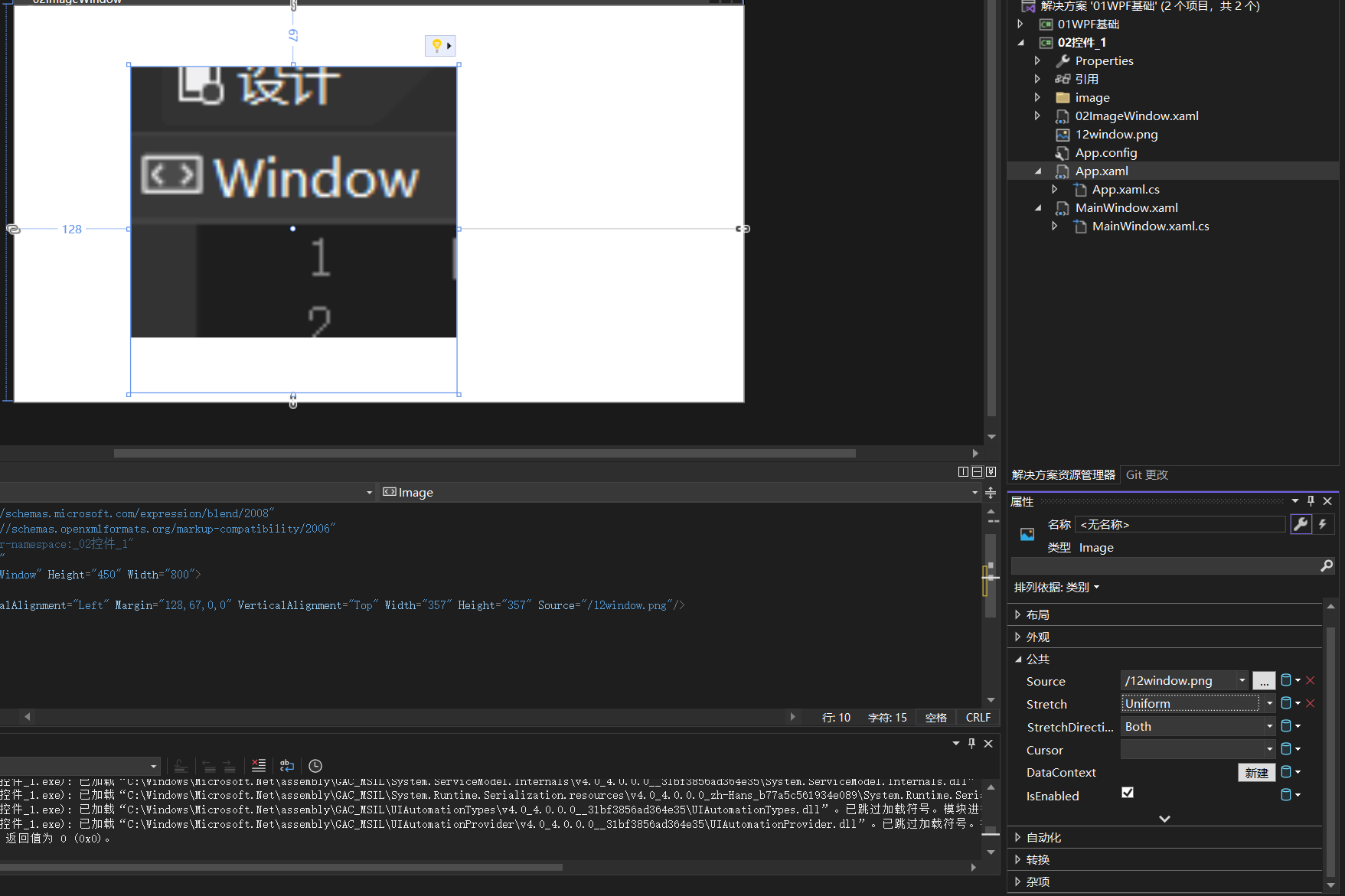The width and height of the screenshot is (1345, 896).
Task: Switch to event handlers via lightning bolt icon
Action: click(x=1324, y=524)
